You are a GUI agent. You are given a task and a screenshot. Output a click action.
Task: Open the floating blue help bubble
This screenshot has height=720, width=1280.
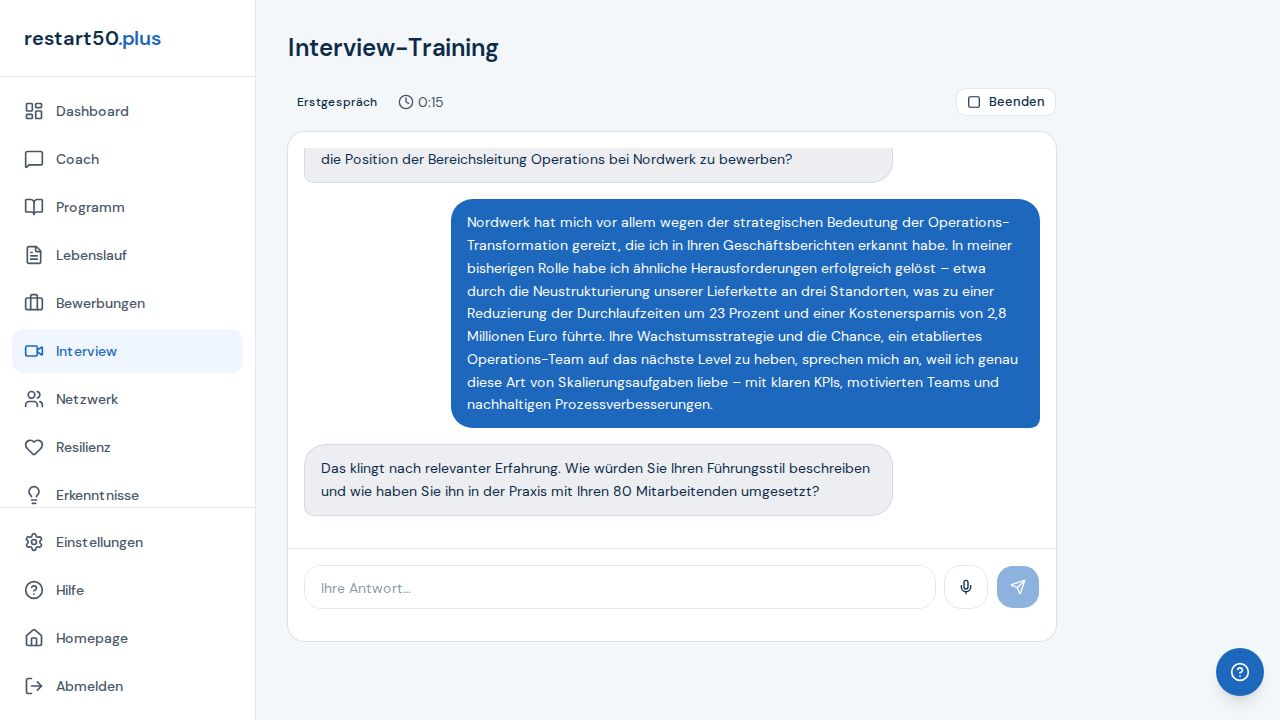pyautogui.click(x=1240, y=672)
